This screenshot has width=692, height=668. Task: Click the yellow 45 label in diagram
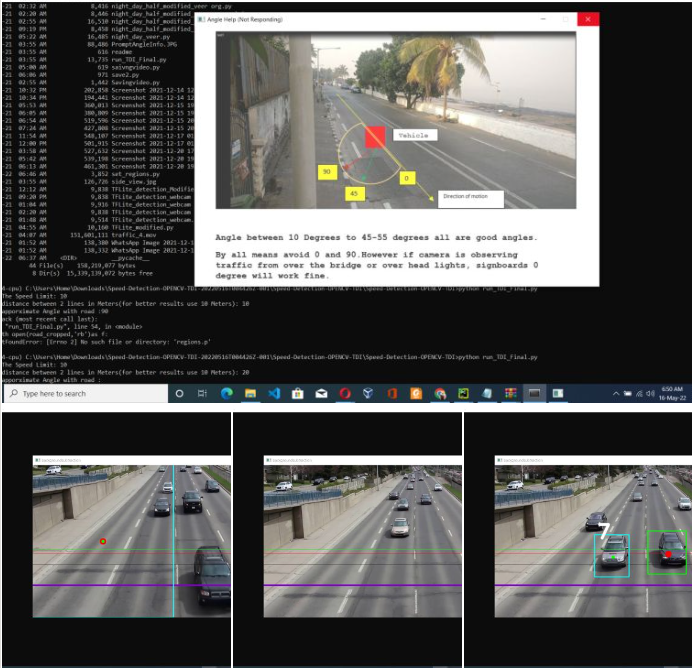pos(354,193)
